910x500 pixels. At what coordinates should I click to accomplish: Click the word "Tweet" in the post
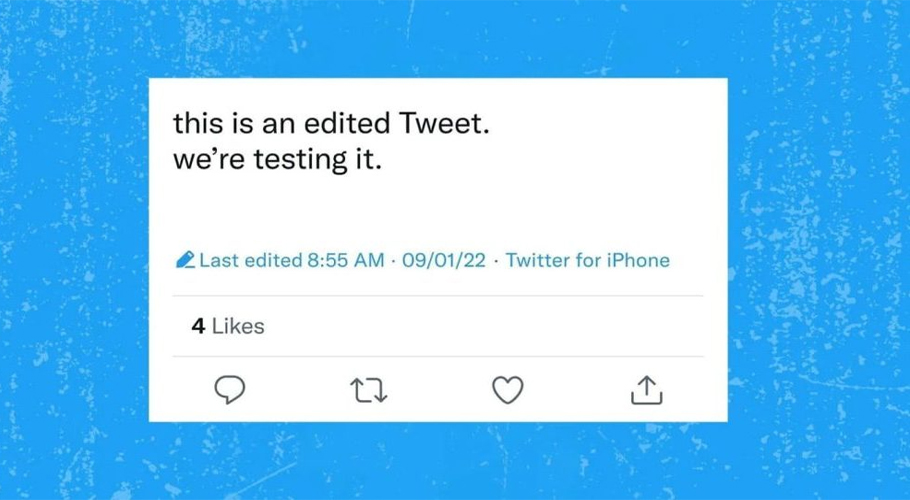(440, 123)
